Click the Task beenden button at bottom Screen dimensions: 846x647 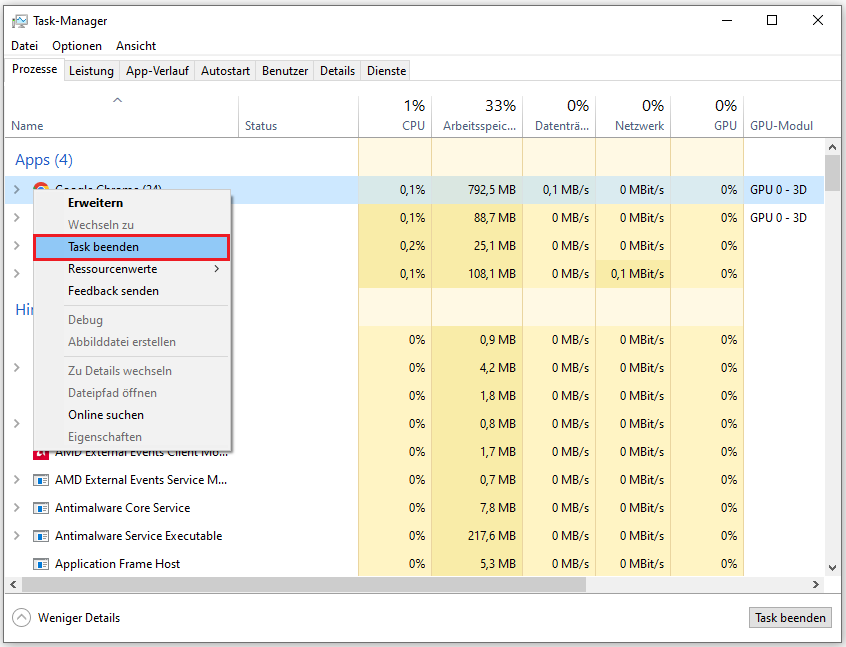click(x=790, y=618)
